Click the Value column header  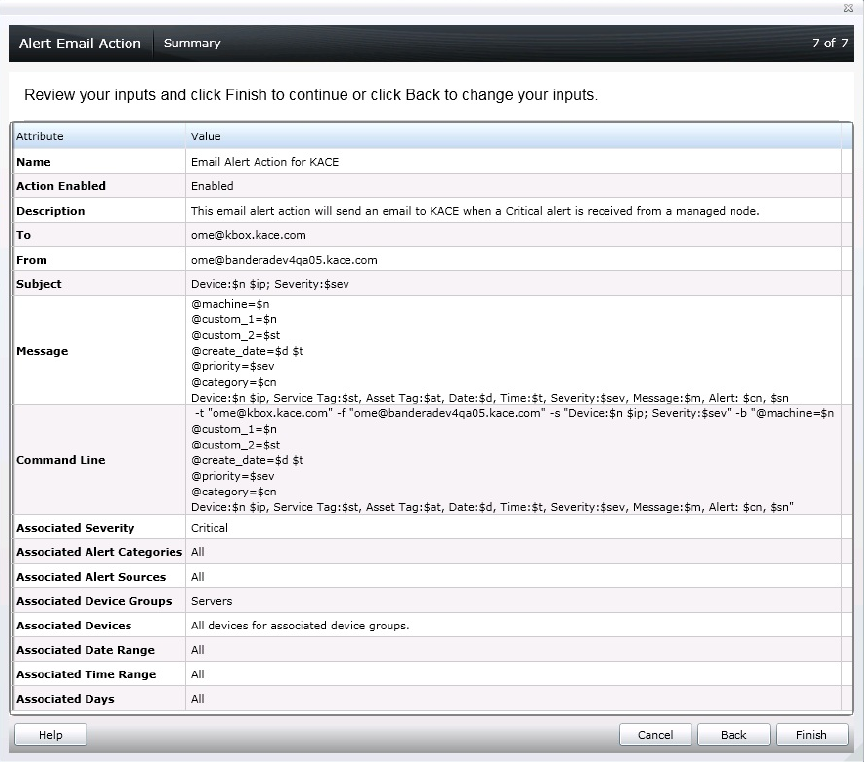click(206, 136)
